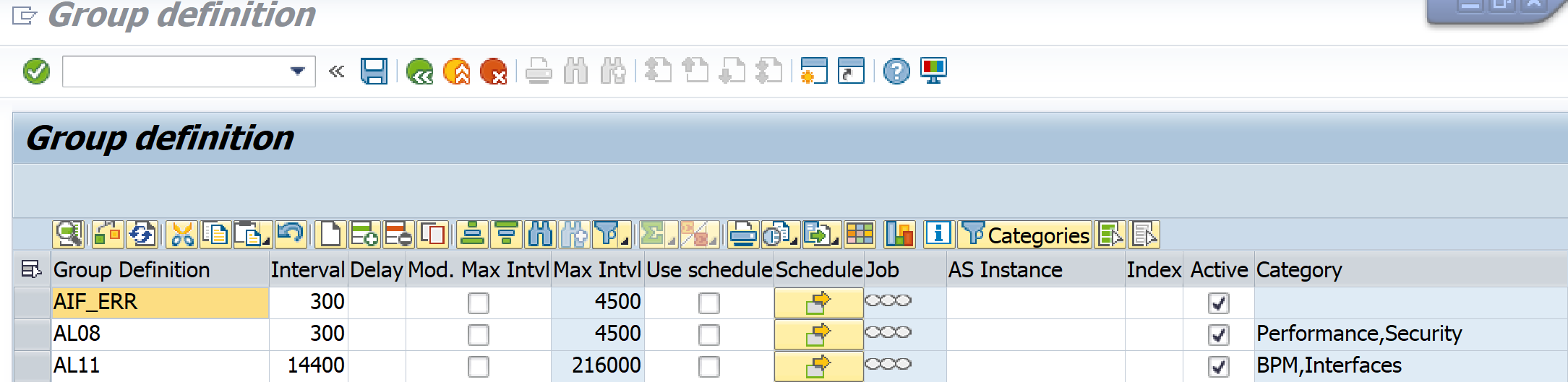Image resolution: width=1568 pixels, height=382 pixels.
Task: Click the scissors Cut icon in ALV toolbar
Action: point(182,235)
